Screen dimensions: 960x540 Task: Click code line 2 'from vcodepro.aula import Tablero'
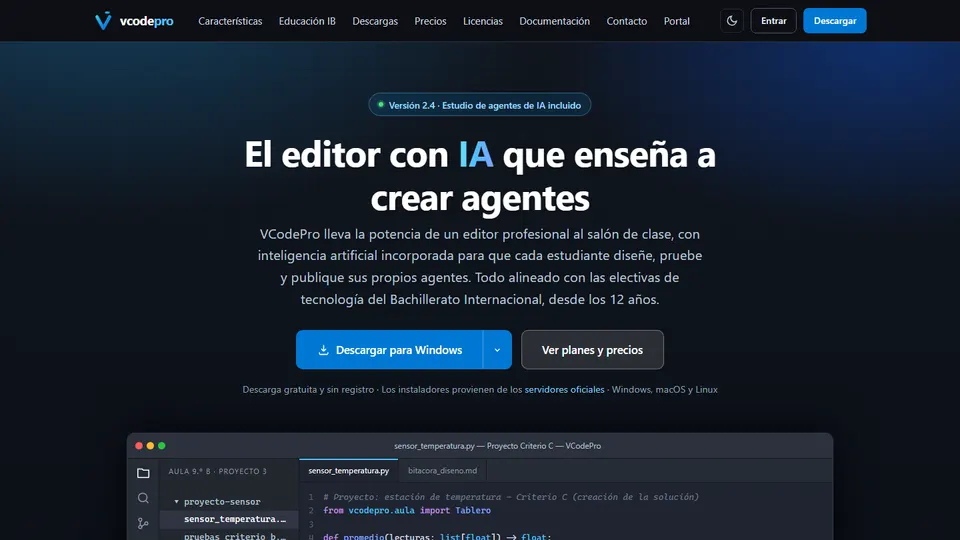[407, 510]
